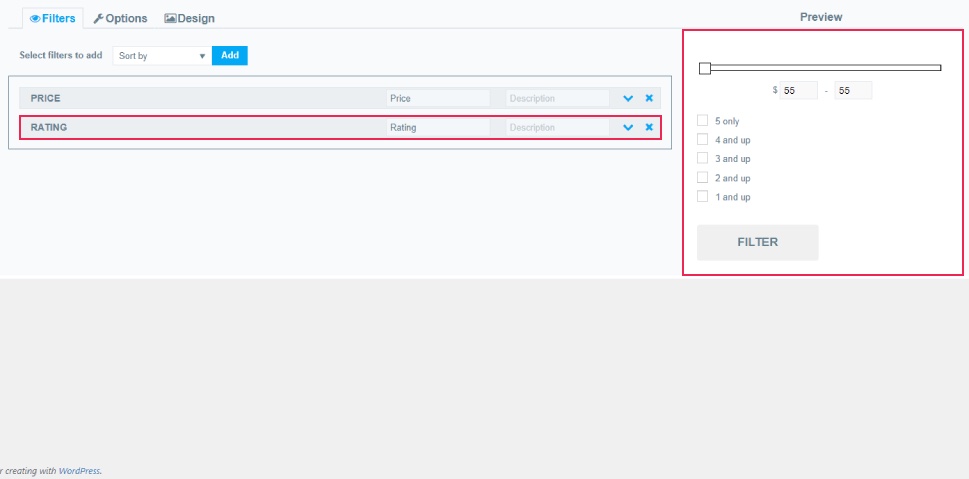Viewport: 969px width, 479px height.
Task: Click the eye icon on Filters tab
Action: (35, 19)
